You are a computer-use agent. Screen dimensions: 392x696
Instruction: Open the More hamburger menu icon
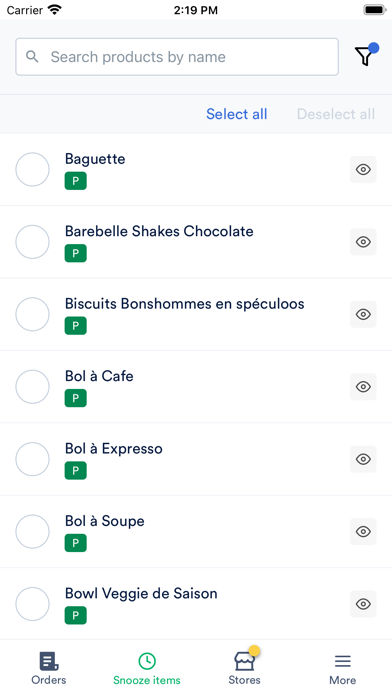[343, 661]
